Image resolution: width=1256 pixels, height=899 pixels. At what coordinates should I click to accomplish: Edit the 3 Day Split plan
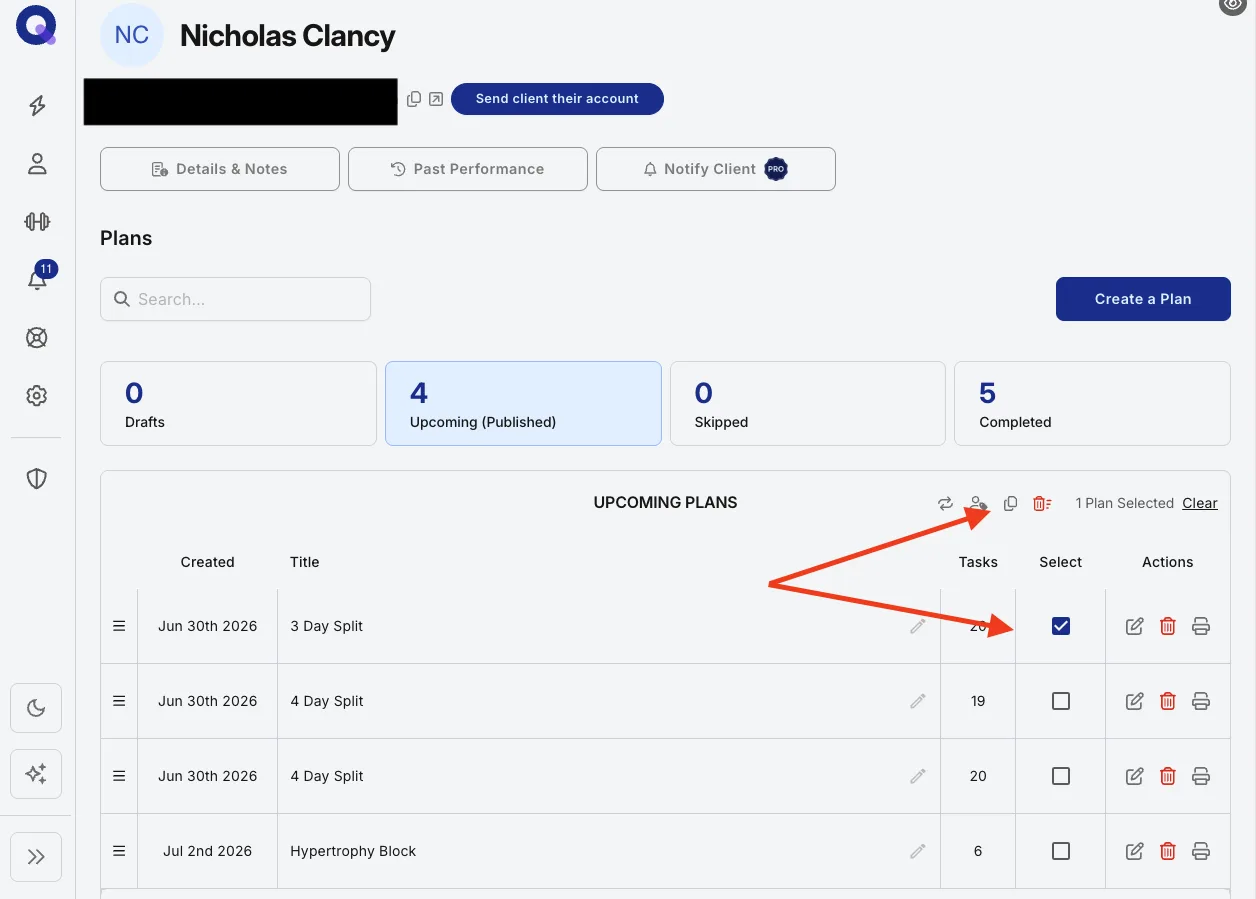(1135, 626)
